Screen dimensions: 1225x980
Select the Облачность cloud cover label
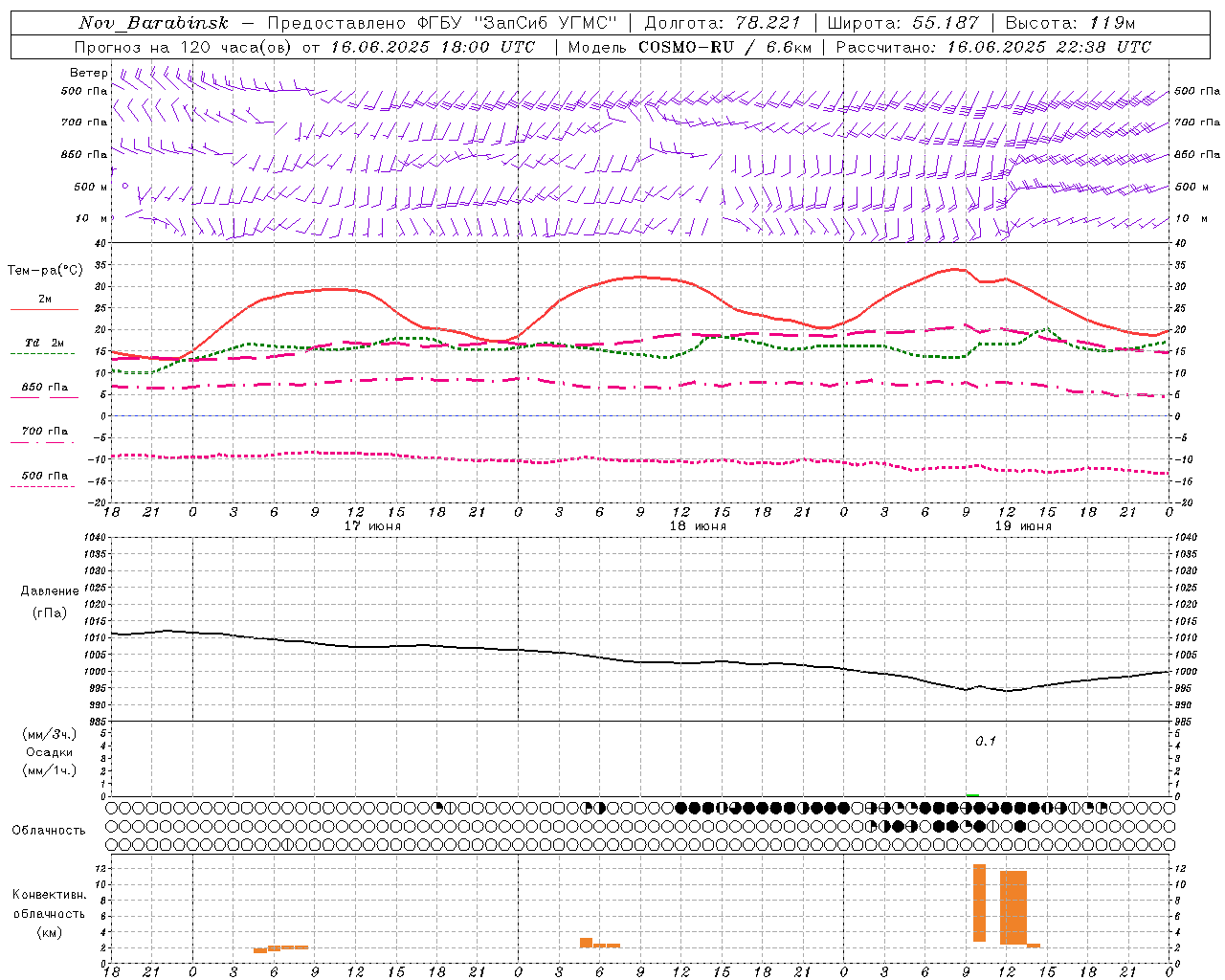(49, 831)
